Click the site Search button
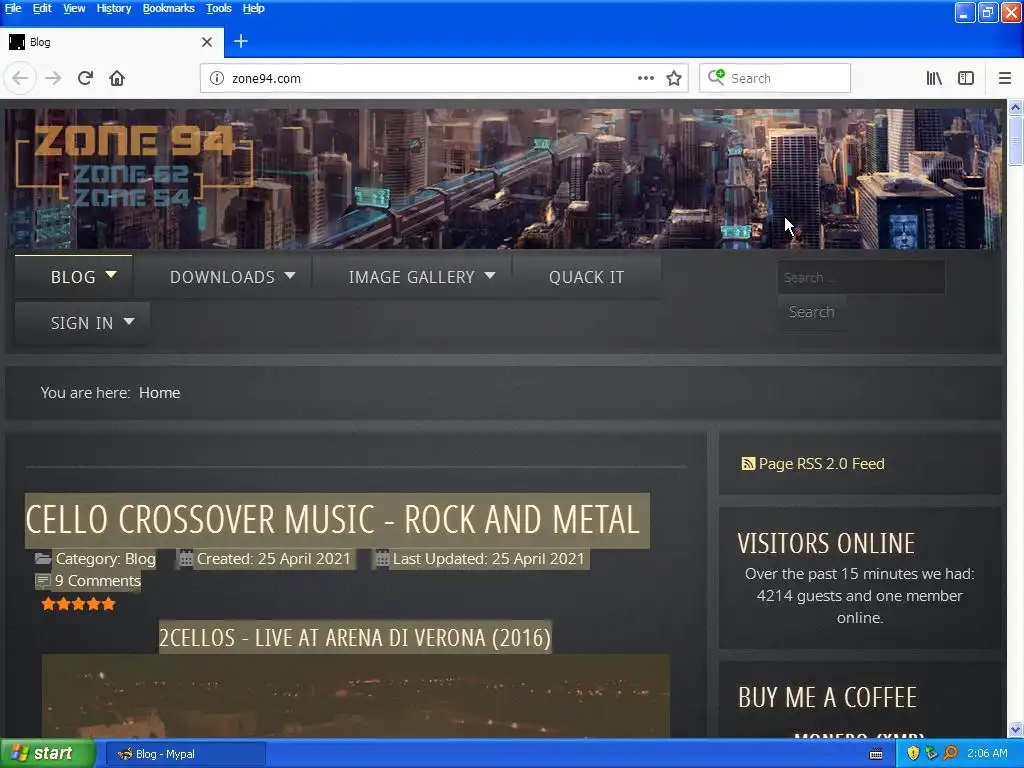This screenshot has width=1024, height=768. point(811,312)
